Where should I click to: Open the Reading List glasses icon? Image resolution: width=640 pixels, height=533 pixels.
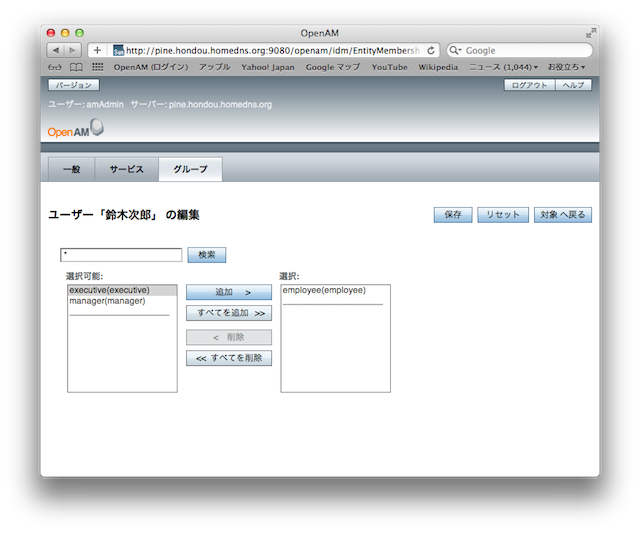[x=55, y=67]
